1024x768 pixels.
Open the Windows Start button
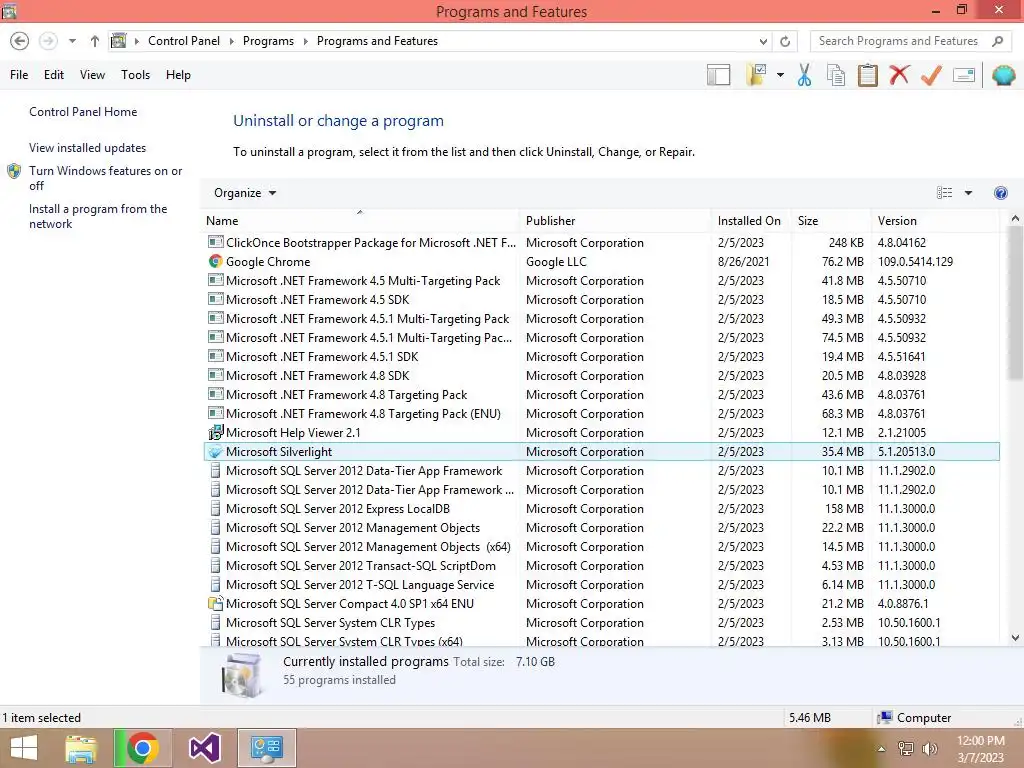(x=24, y=748)
